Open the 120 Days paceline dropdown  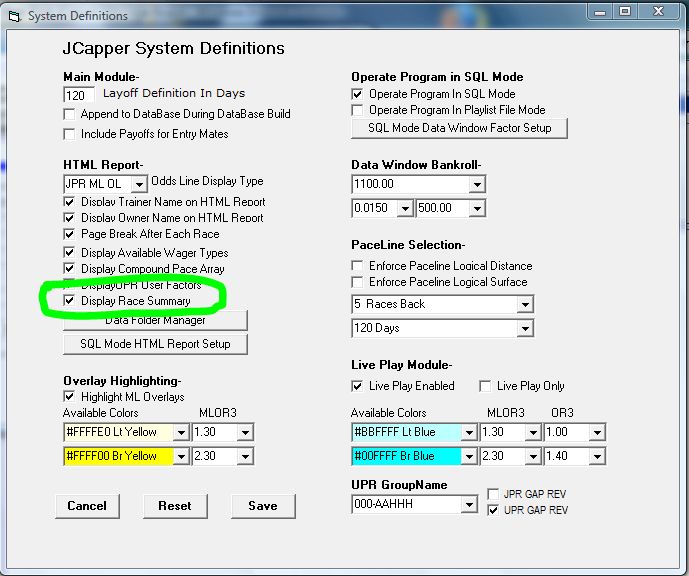pyautogui.click(x=525, y=328)
